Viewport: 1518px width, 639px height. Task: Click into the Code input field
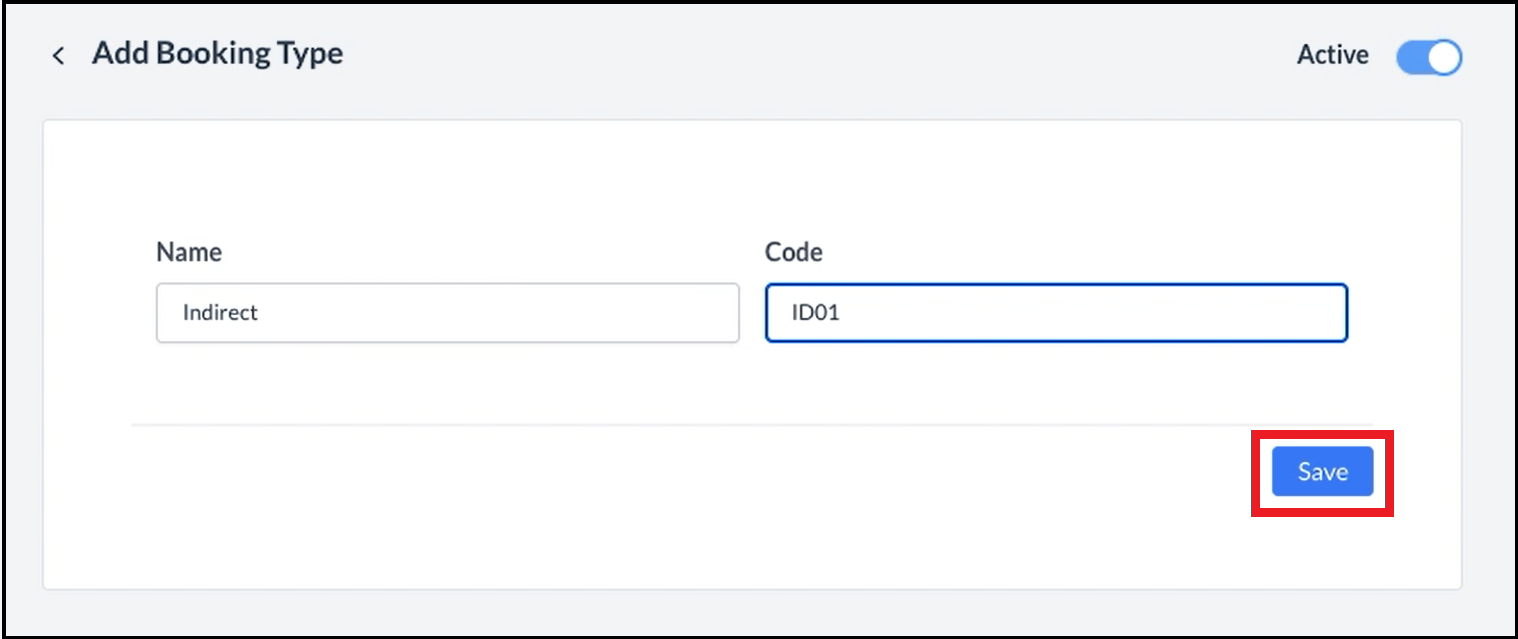point(1056,313)
